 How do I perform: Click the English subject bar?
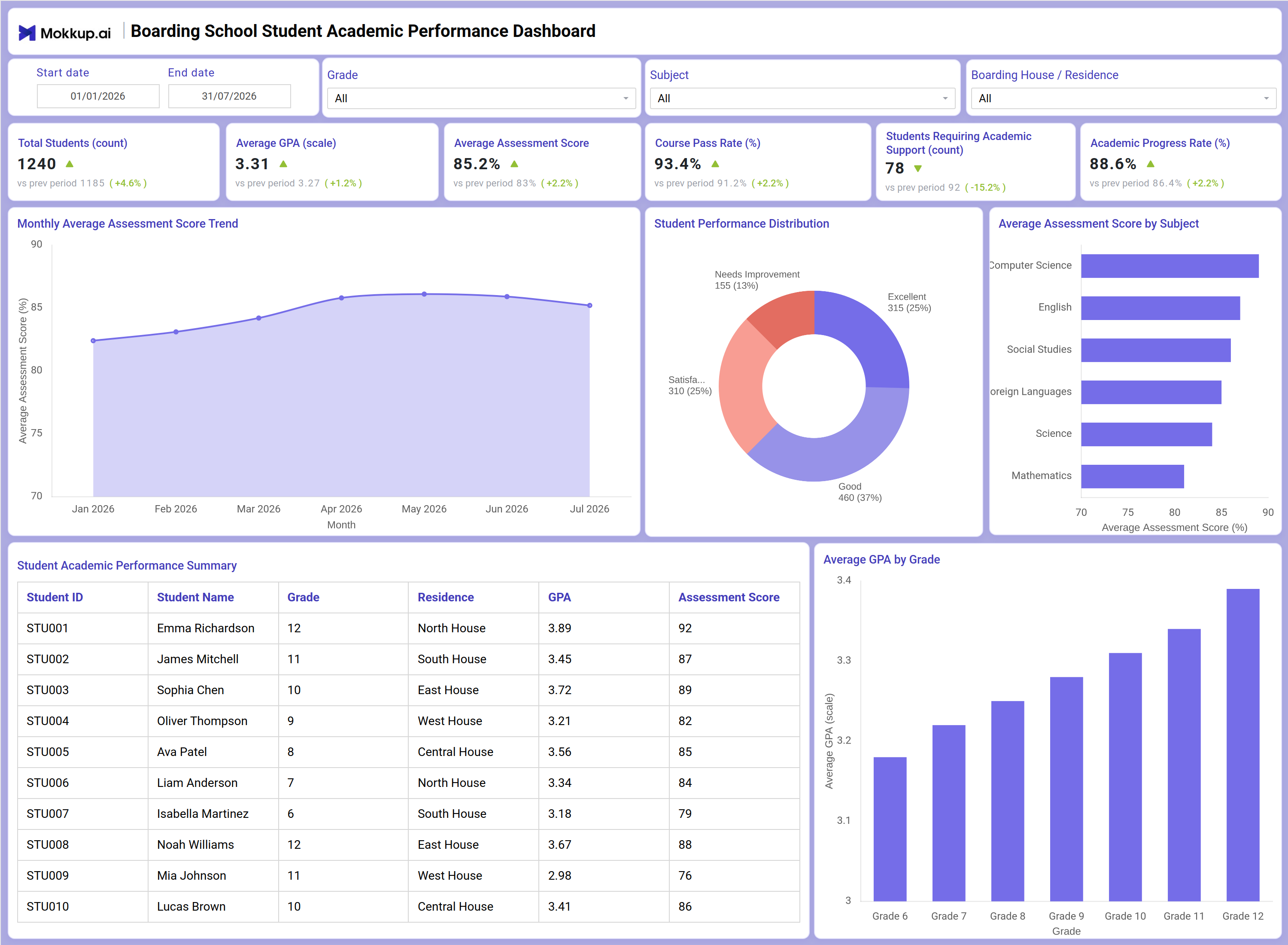pos(1160,308)
